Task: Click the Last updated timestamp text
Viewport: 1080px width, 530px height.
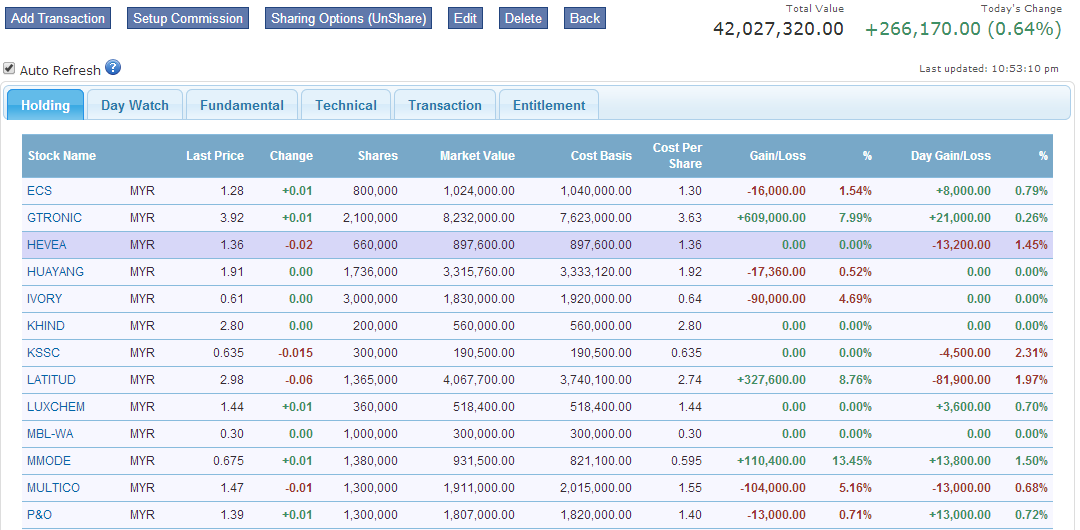Action: 989,69
